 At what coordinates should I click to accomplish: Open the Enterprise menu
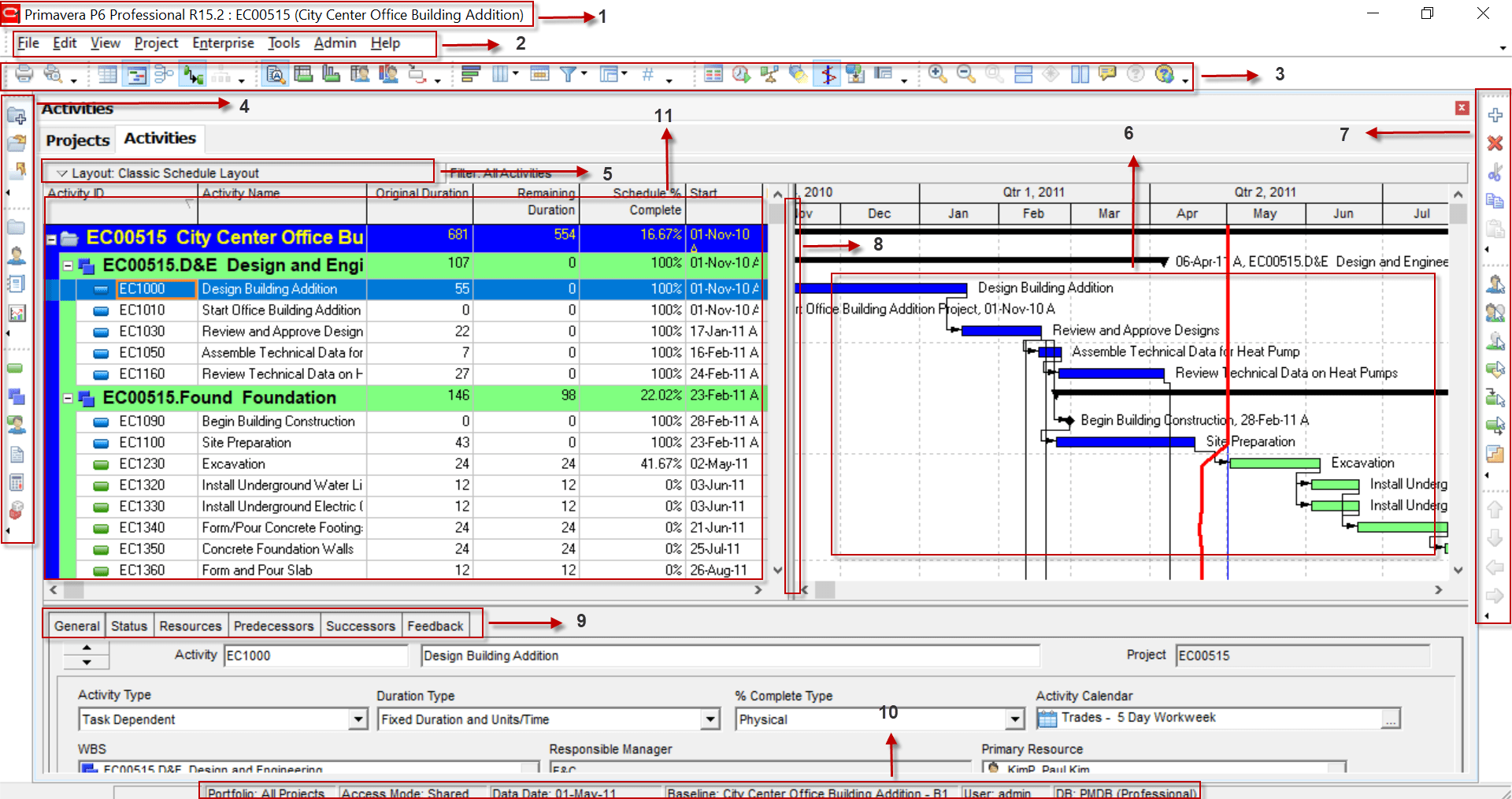[x=223, y=43]
